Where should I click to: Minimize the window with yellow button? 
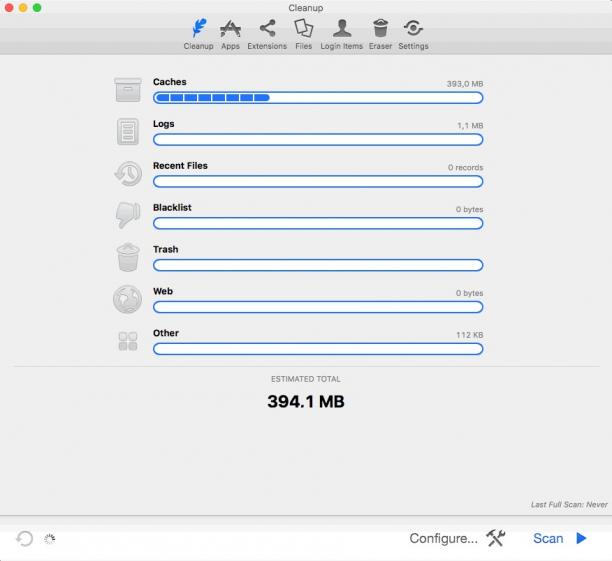pos(23,8)
